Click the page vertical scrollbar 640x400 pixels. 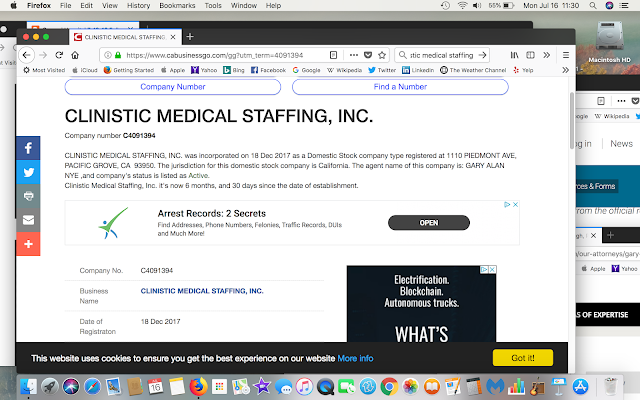click(571, 120)
